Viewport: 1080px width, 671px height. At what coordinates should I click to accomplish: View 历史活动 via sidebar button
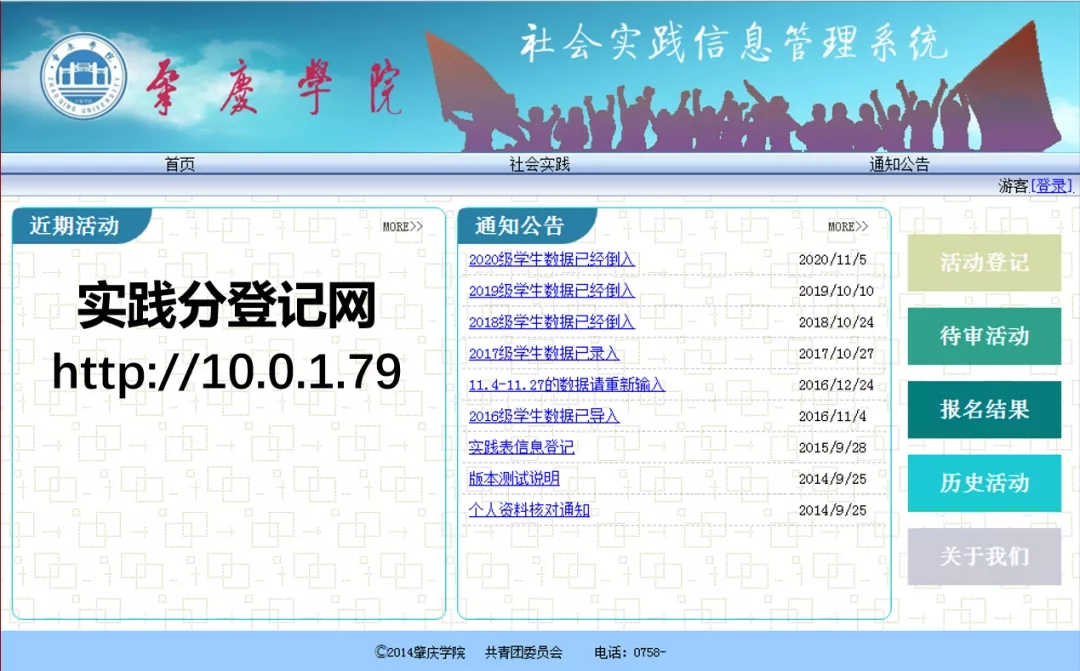coord(984,483)
